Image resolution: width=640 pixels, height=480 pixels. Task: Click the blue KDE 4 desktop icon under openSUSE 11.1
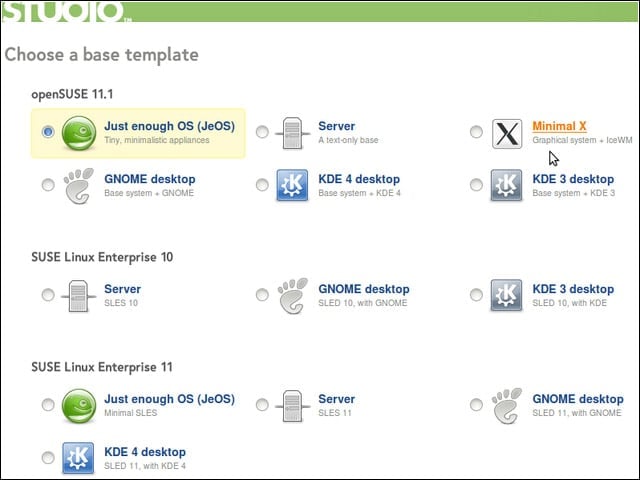(292, 185)
